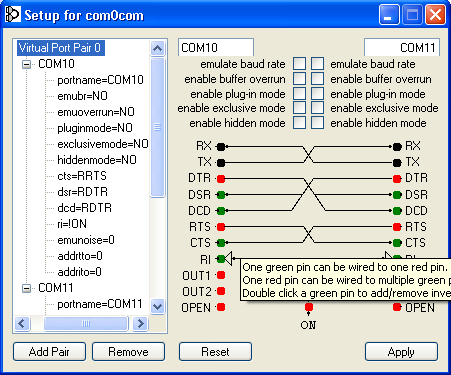The height and width of the screenshot is (375, 451).
Task: Select Virtual Port Pair 0 tree item
Action: (x=61, y=48)
